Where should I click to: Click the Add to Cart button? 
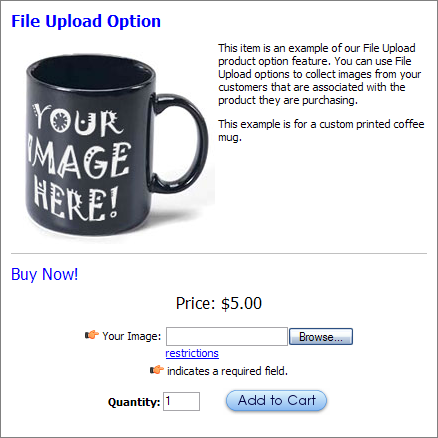[276, 400]
